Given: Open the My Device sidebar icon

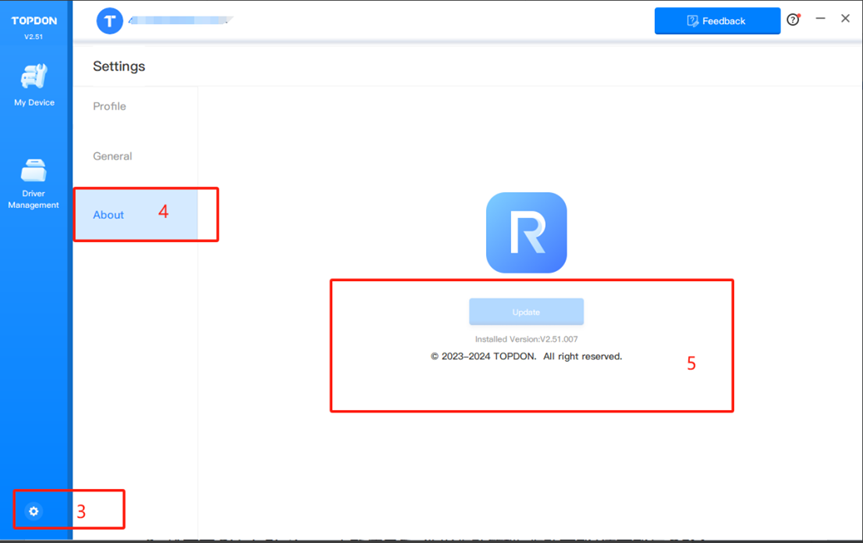Looking at the screenshot, I should [34, 76].
